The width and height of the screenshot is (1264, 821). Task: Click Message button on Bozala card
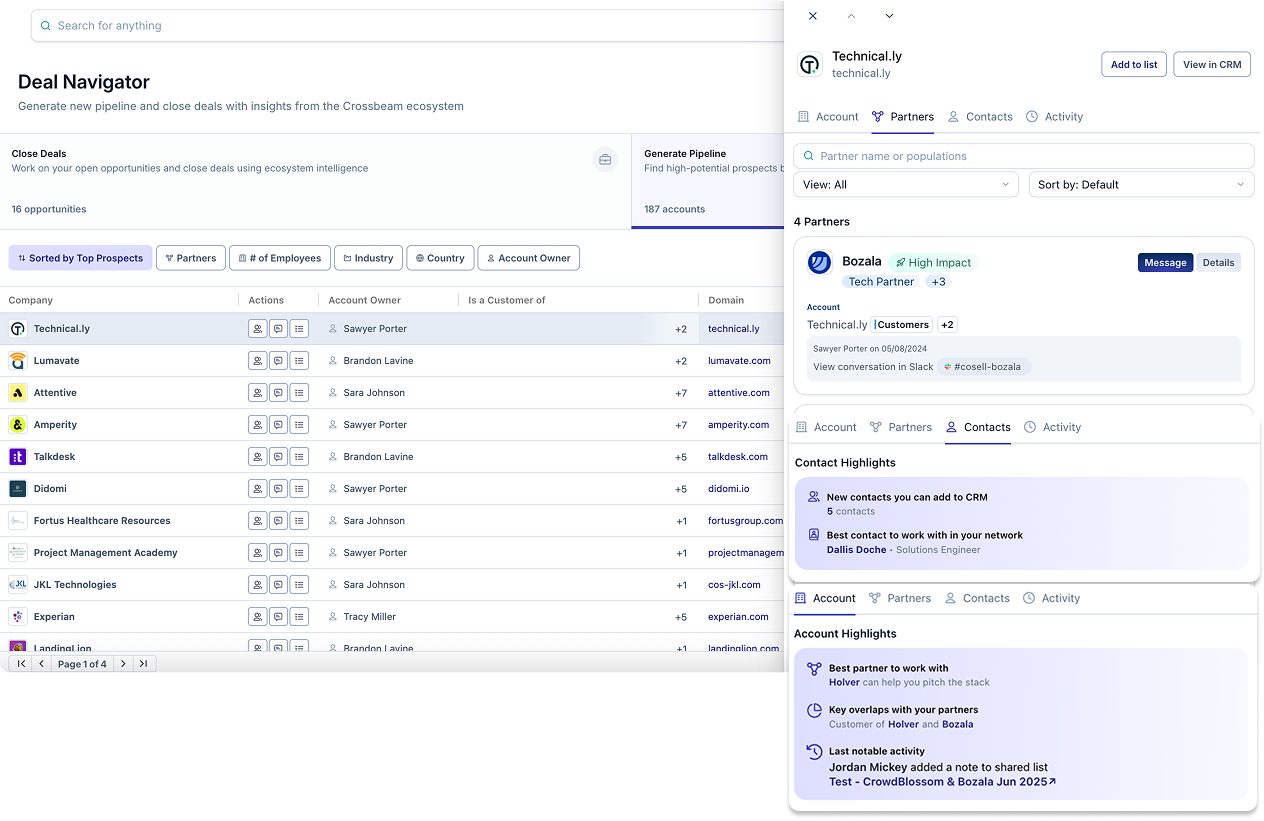[x=1165, y=263]
